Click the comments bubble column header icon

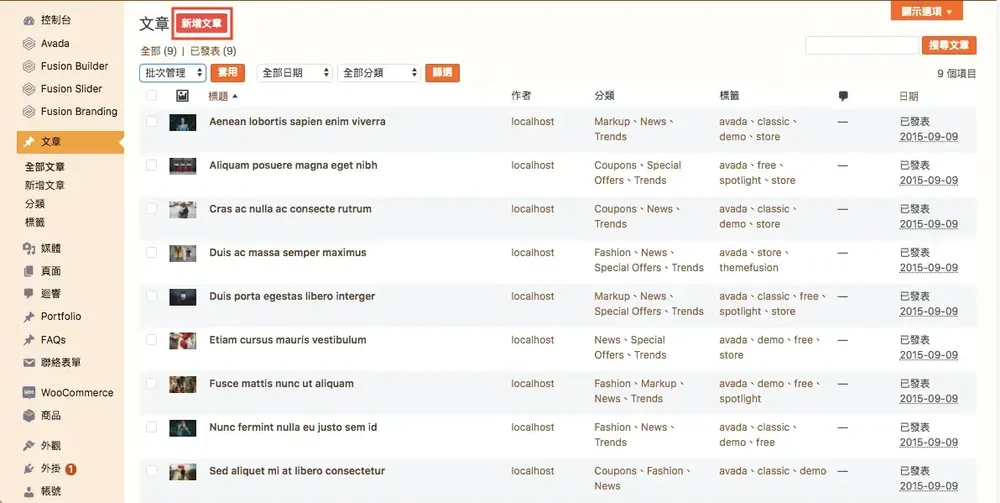tap(843, 97)
